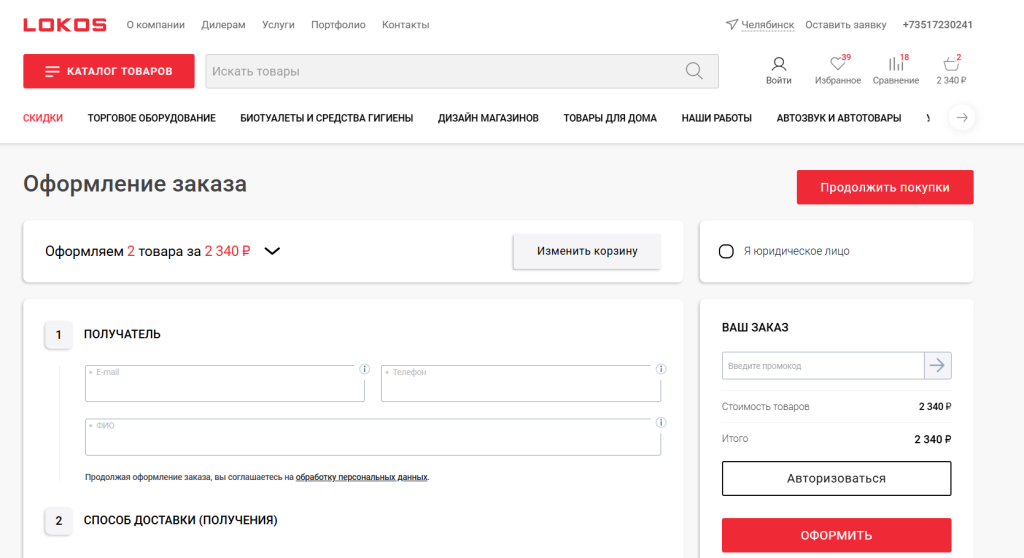Expand the order items chevron
The width and height of the screenshot is (1024, 558).
[x=272, y=251]
